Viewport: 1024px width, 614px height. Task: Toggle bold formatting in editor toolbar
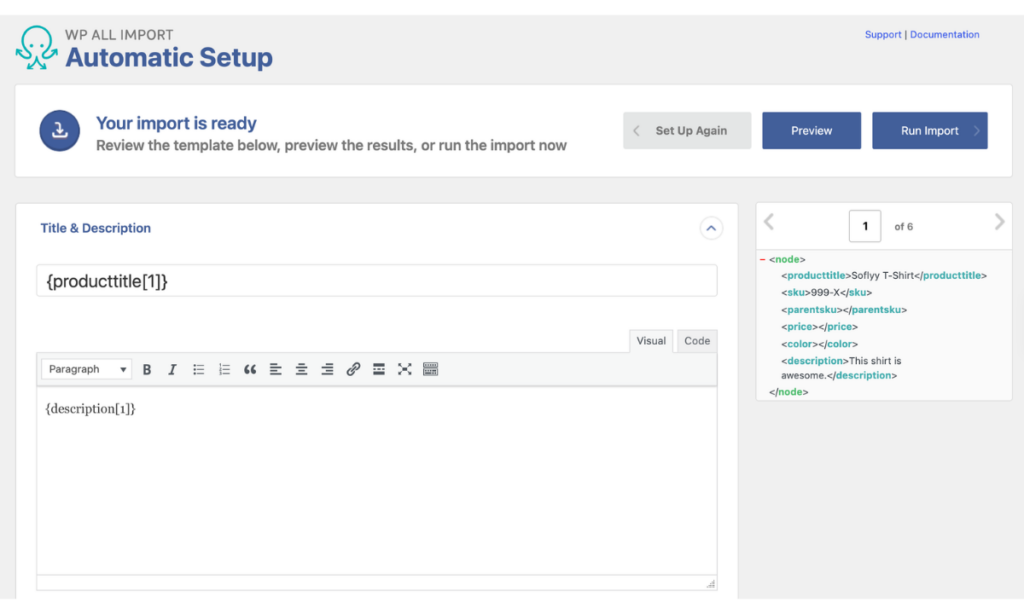coord(147,370)
